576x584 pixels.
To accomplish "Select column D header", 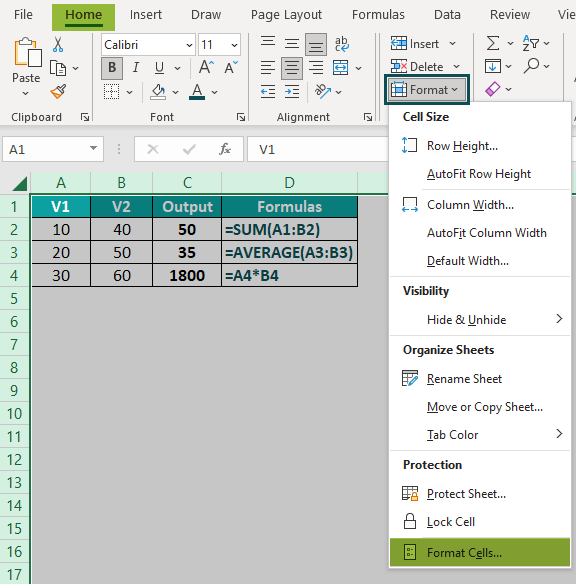I will click(289, 183).
